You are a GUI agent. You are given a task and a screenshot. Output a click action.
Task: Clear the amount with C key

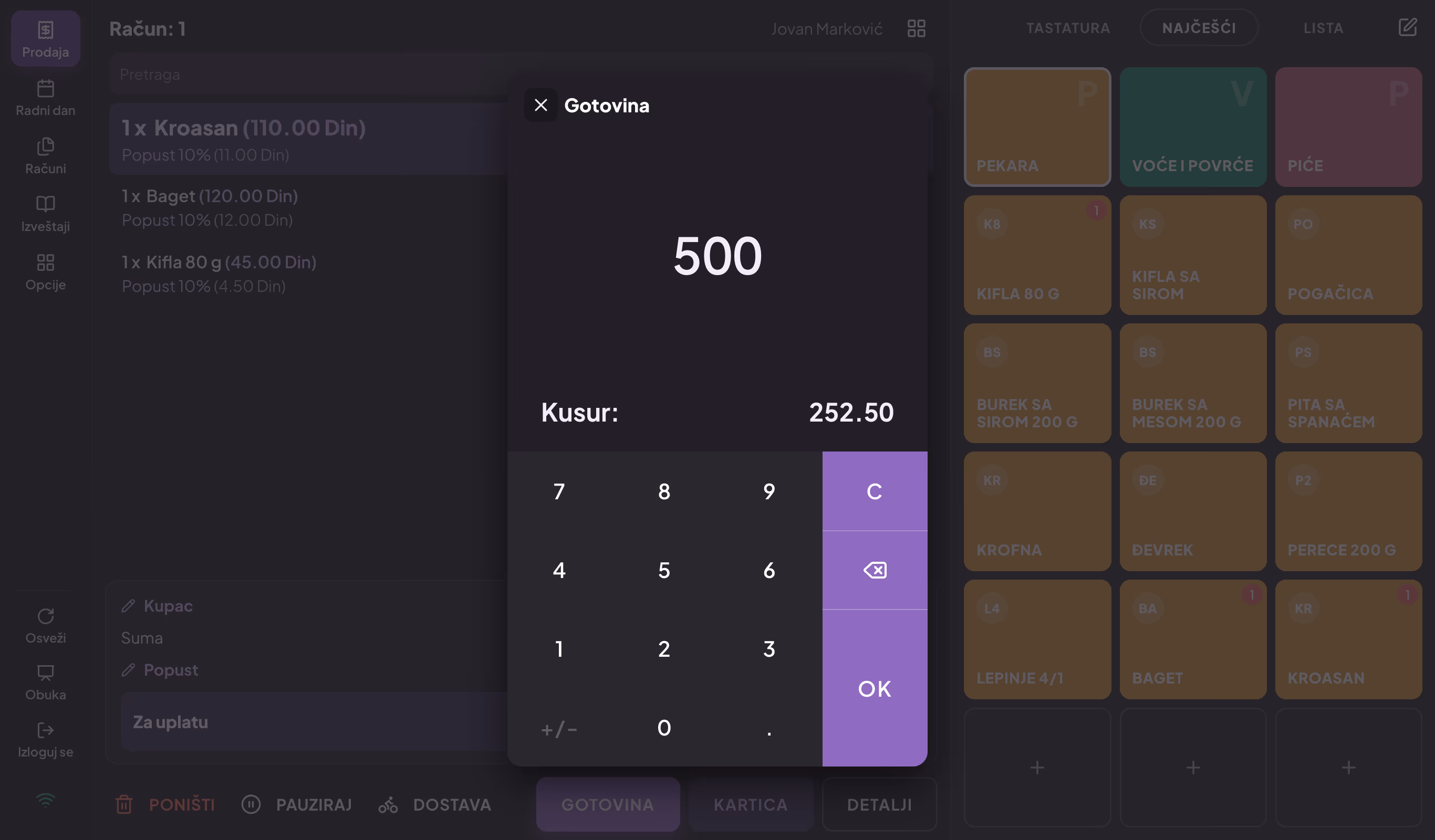tap(874, 491)
